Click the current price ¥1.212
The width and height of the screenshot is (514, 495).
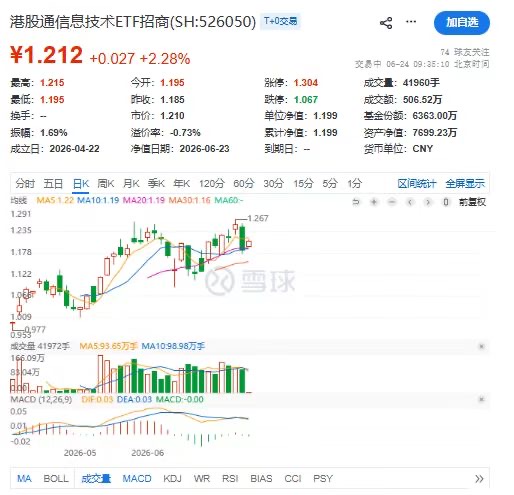pos(46,55)
